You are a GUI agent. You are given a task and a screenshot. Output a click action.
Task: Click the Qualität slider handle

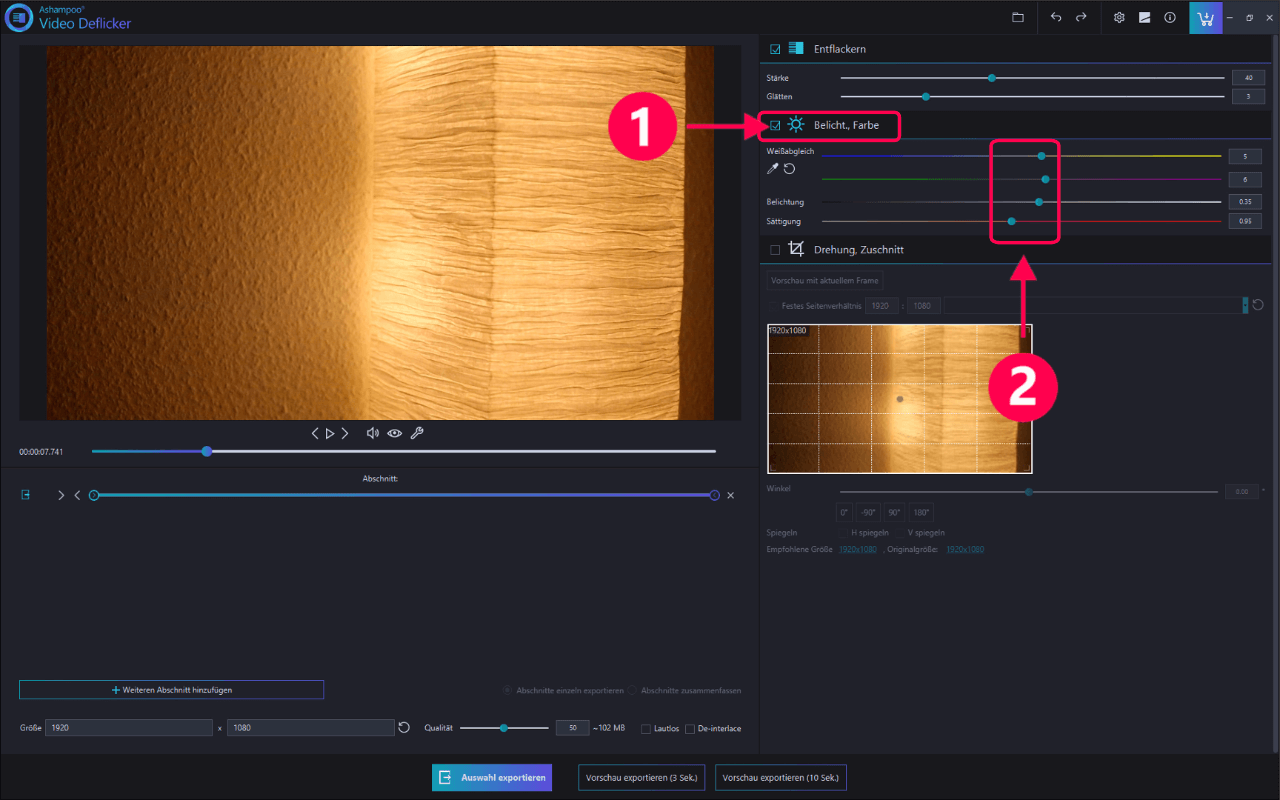[504, 728]
